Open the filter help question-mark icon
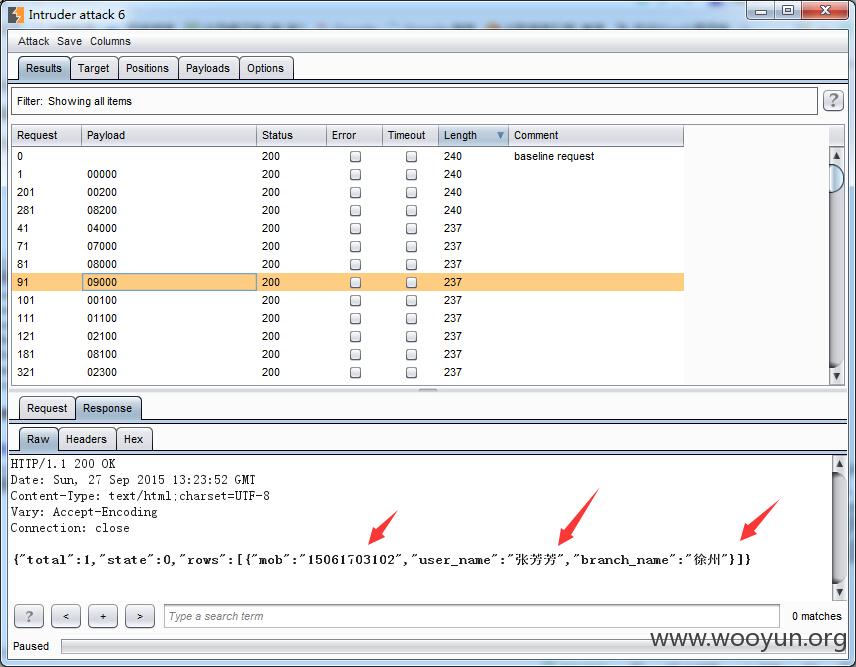856x667 pixels. point(833,100)
